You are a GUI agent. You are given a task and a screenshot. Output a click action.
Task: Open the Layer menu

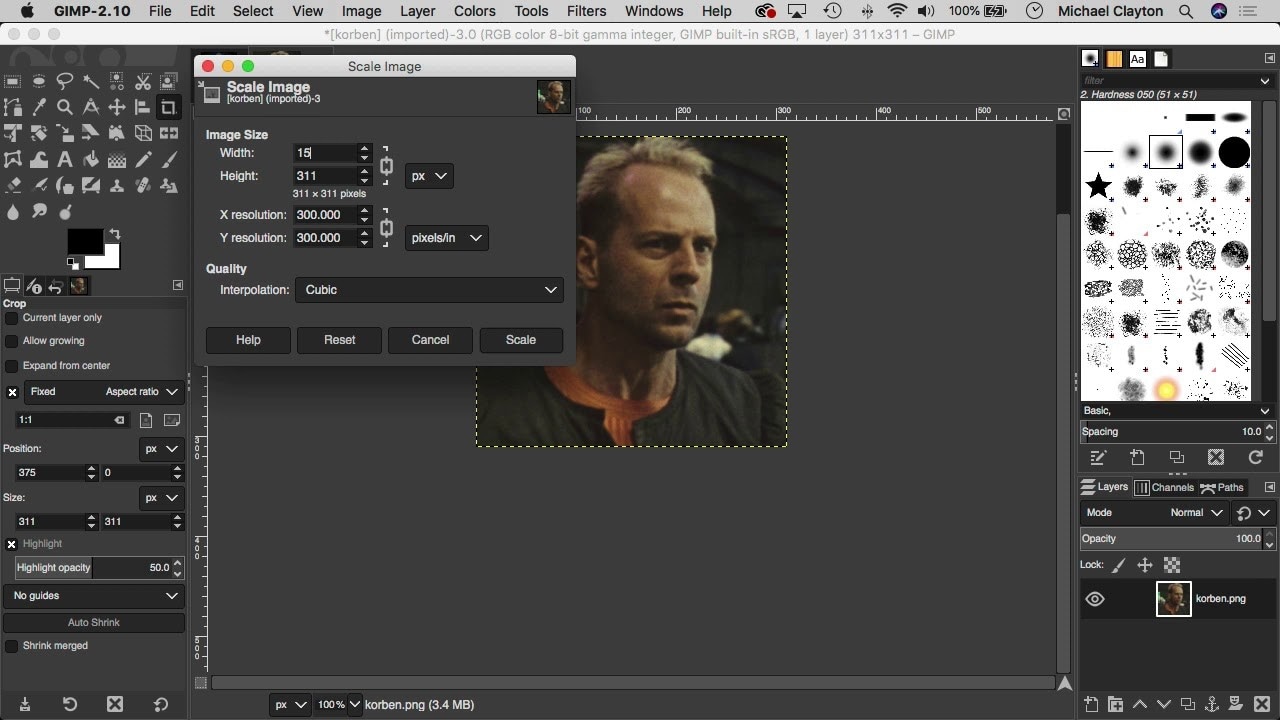(417, 11)
